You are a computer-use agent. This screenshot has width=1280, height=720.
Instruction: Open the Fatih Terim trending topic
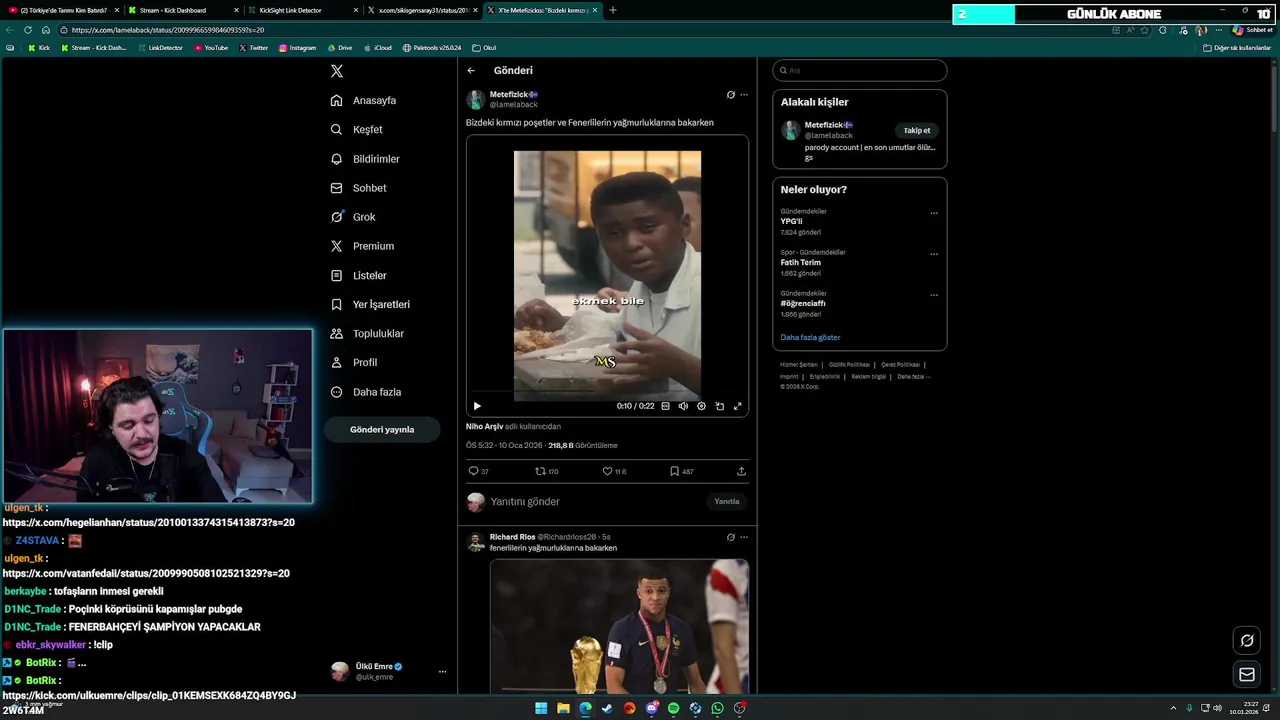click(x=801, y=262)
